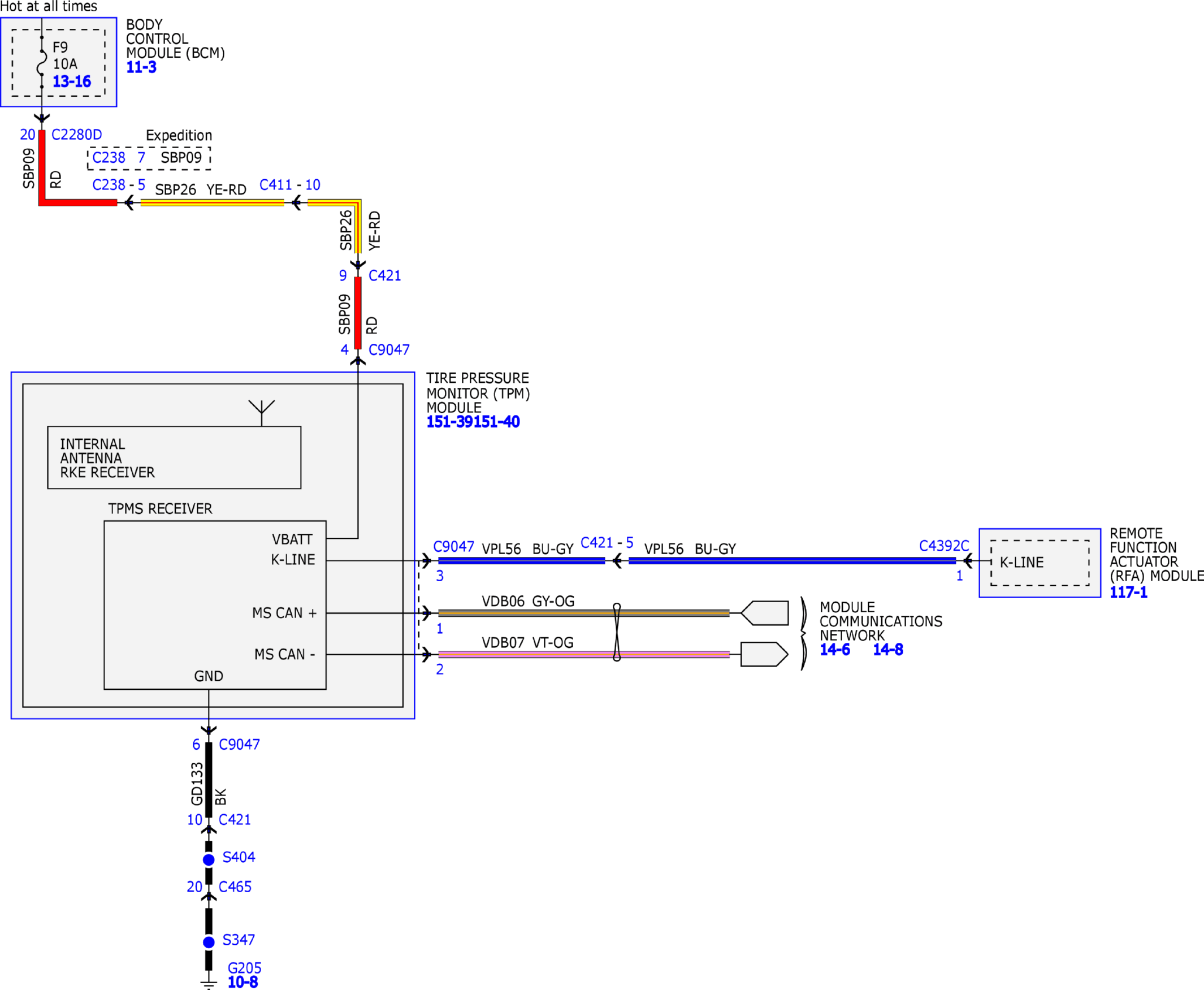Open the 151-39151-40 TPM module reference
This screenshot has height=990, width=1204.
point(473,422)
